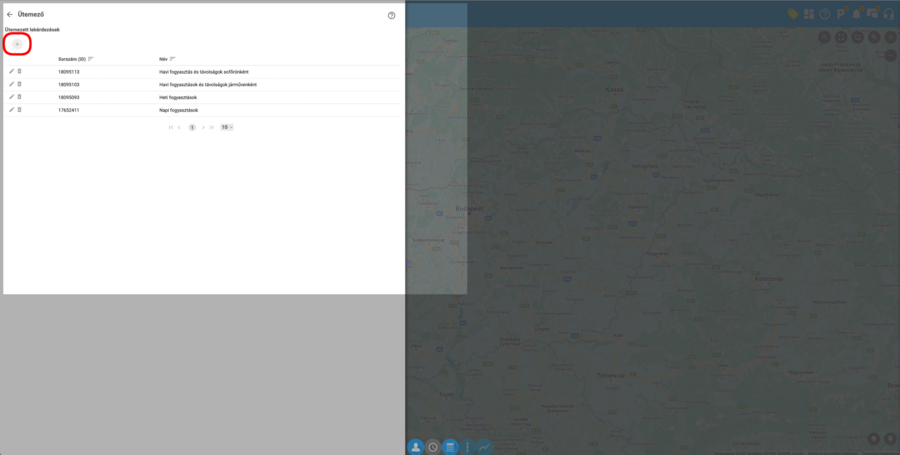Open the help question mark in panel
The height and width of the screenshot is (455, 900).
pos(391,15)
